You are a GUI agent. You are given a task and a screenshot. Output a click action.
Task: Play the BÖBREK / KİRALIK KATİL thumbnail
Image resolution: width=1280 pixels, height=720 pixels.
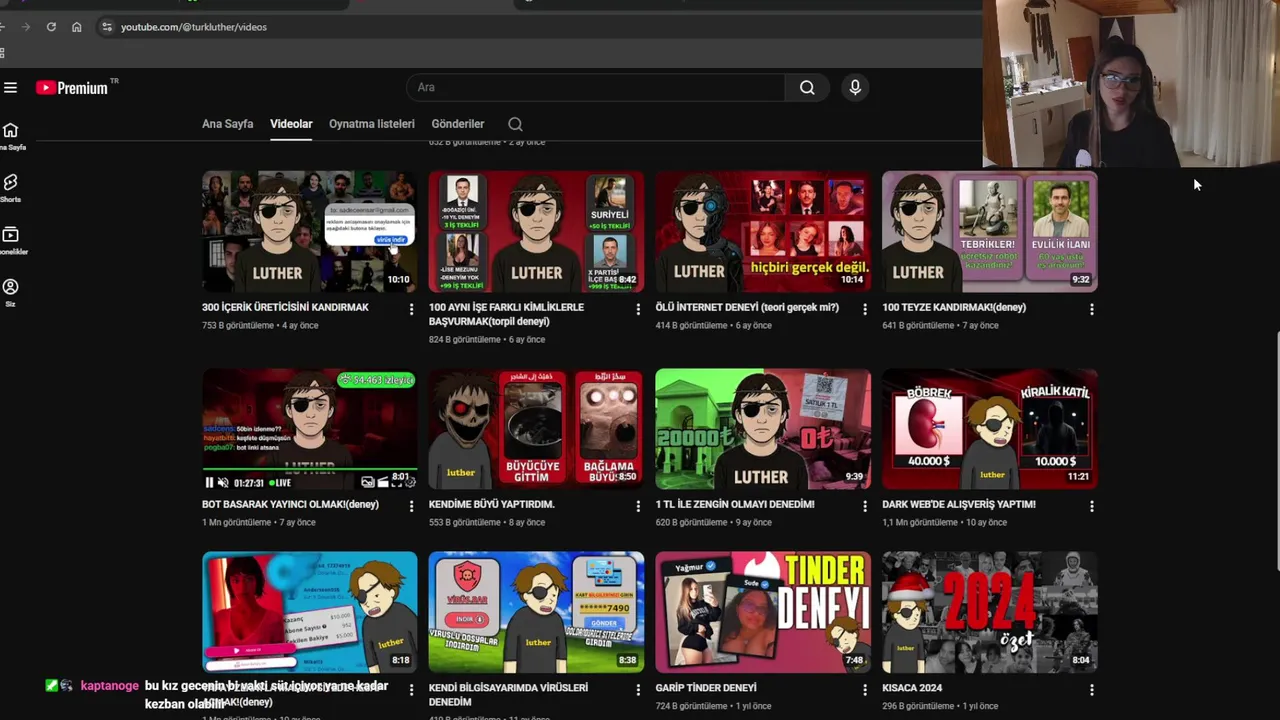click(x=990, y=429)
